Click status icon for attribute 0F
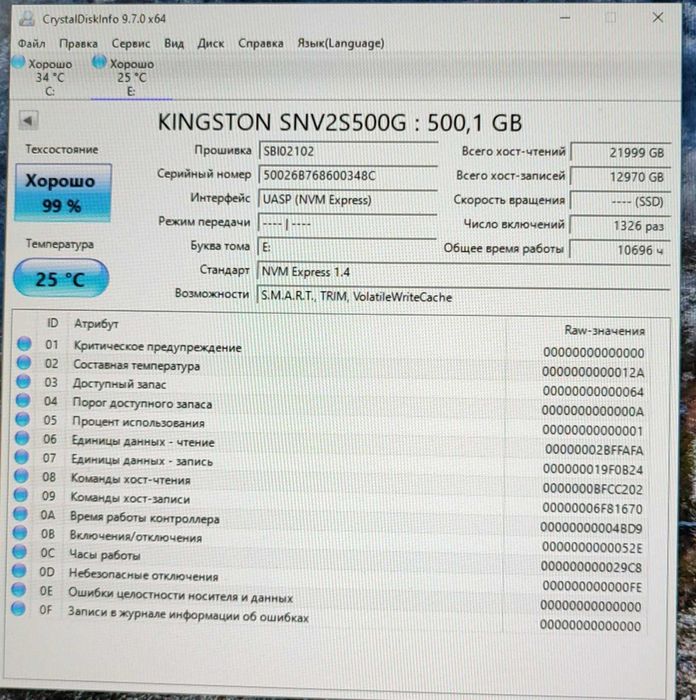The image size is (696, 700). pos(18,608)
